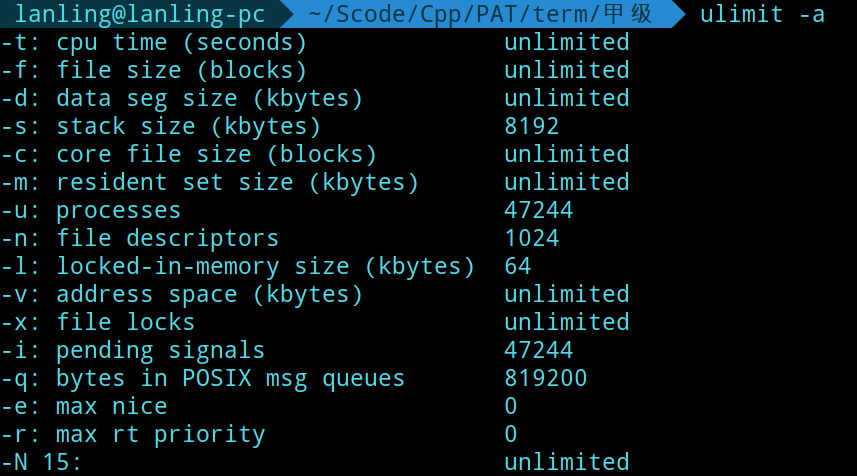
Task: Click the file descriptors value 1024
Action: (531, 238)
